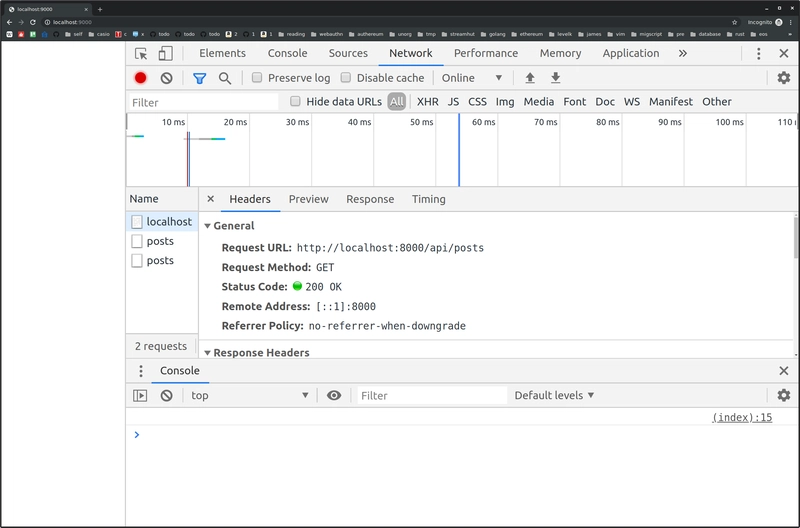Open DevTools customize three-dot menu
Image resolution: width=800 pixels, height=528 pixels.
[759, 54]
